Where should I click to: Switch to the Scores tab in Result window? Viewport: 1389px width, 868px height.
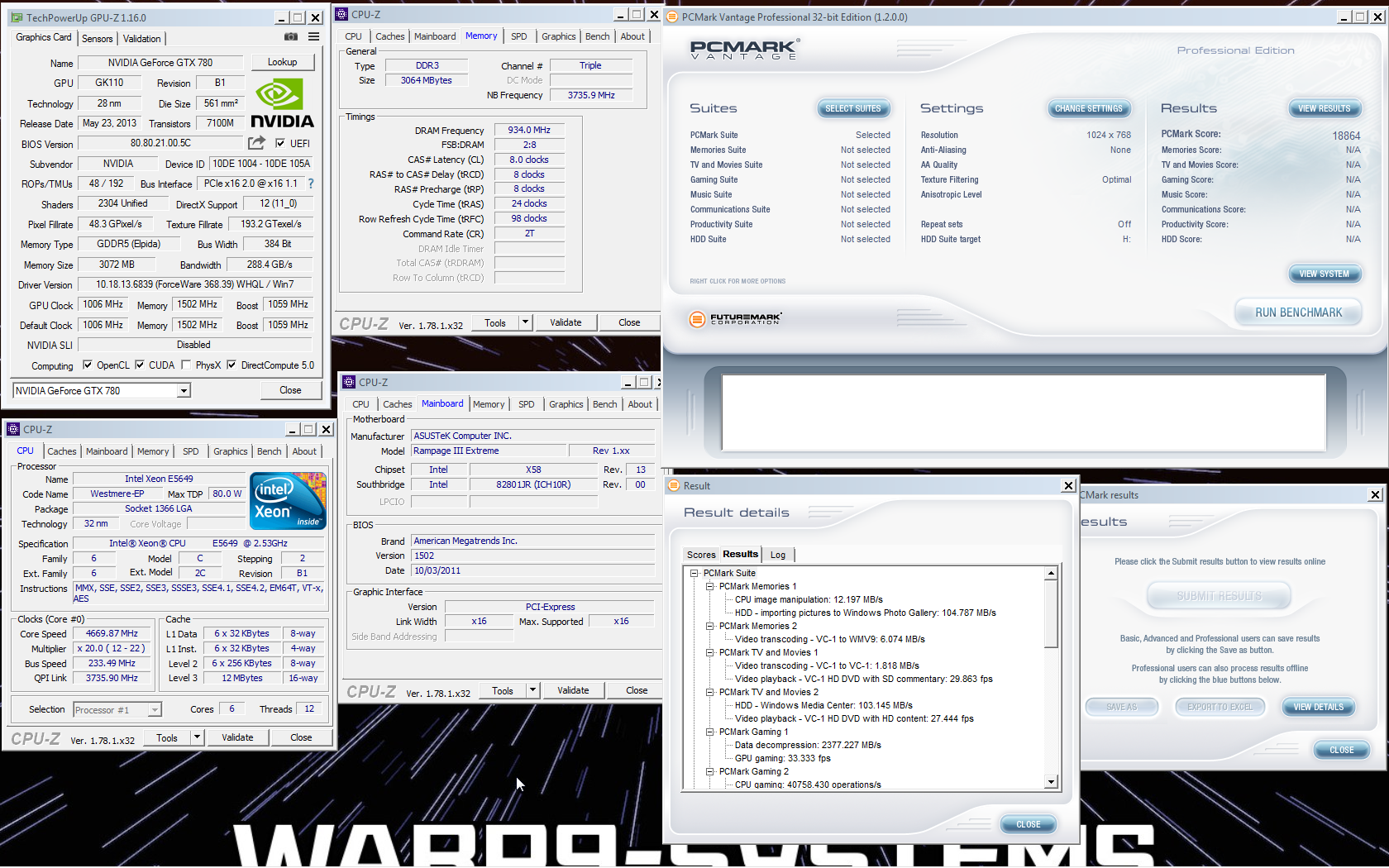(x=701, y=555)
